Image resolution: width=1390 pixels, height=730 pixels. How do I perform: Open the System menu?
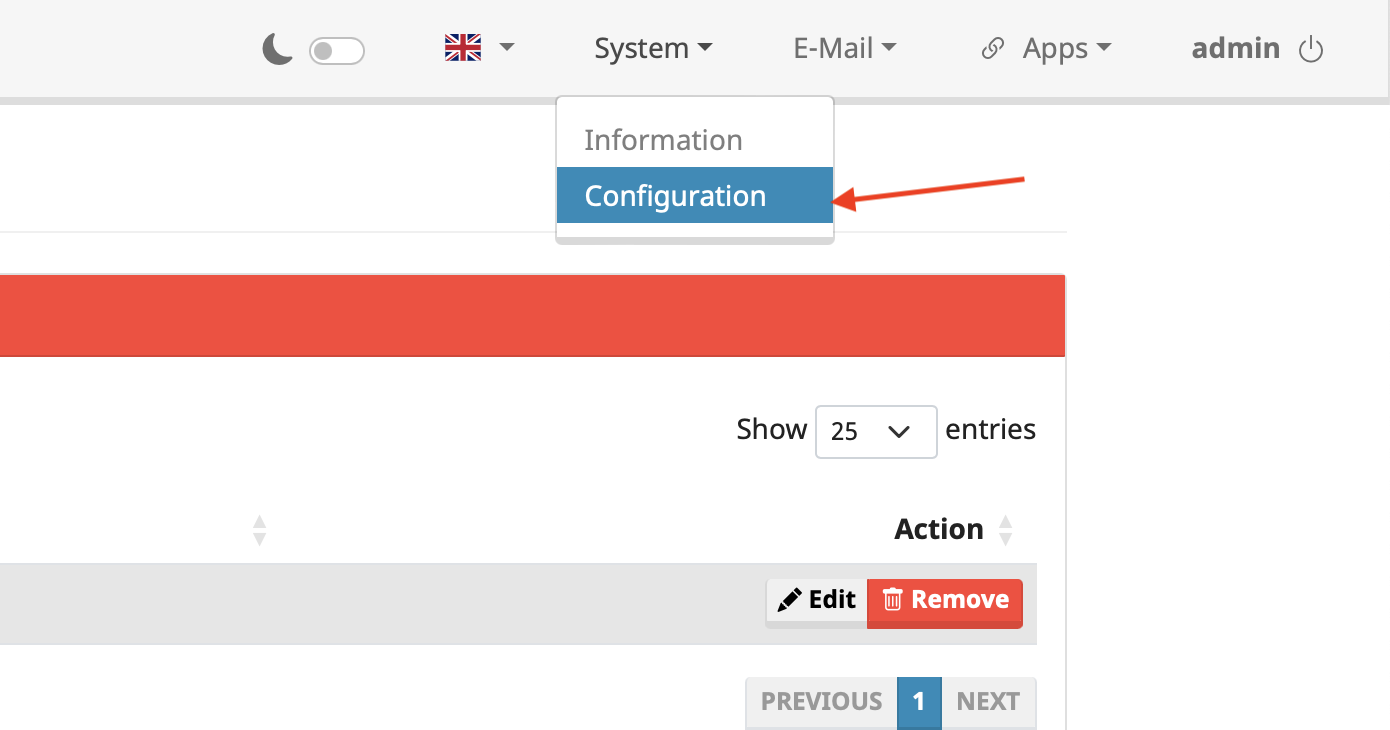coord(653,48)
